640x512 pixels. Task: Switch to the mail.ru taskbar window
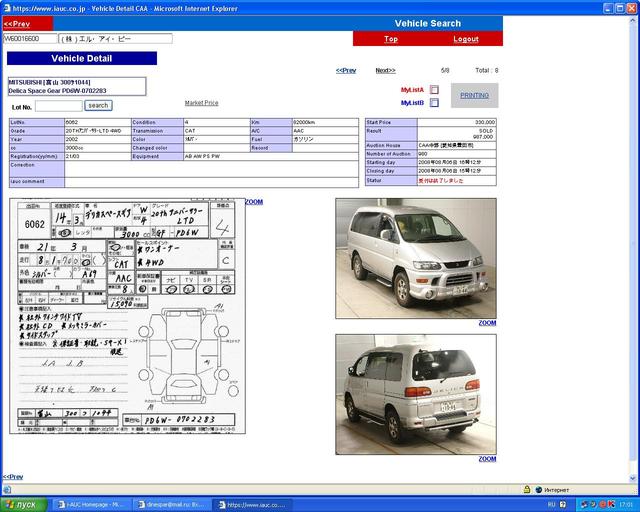pyautogui.click(x=173, y=505)
